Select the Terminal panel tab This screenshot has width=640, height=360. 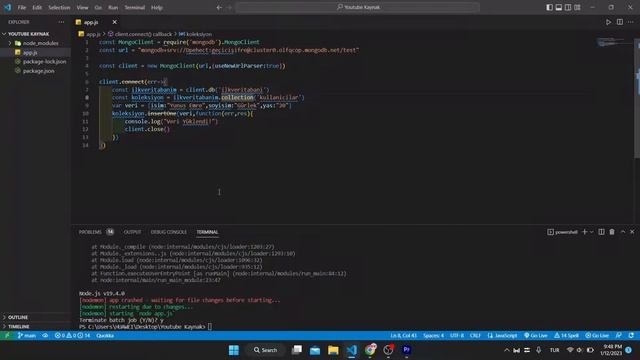pyautogui.click(x=207, y=232)
